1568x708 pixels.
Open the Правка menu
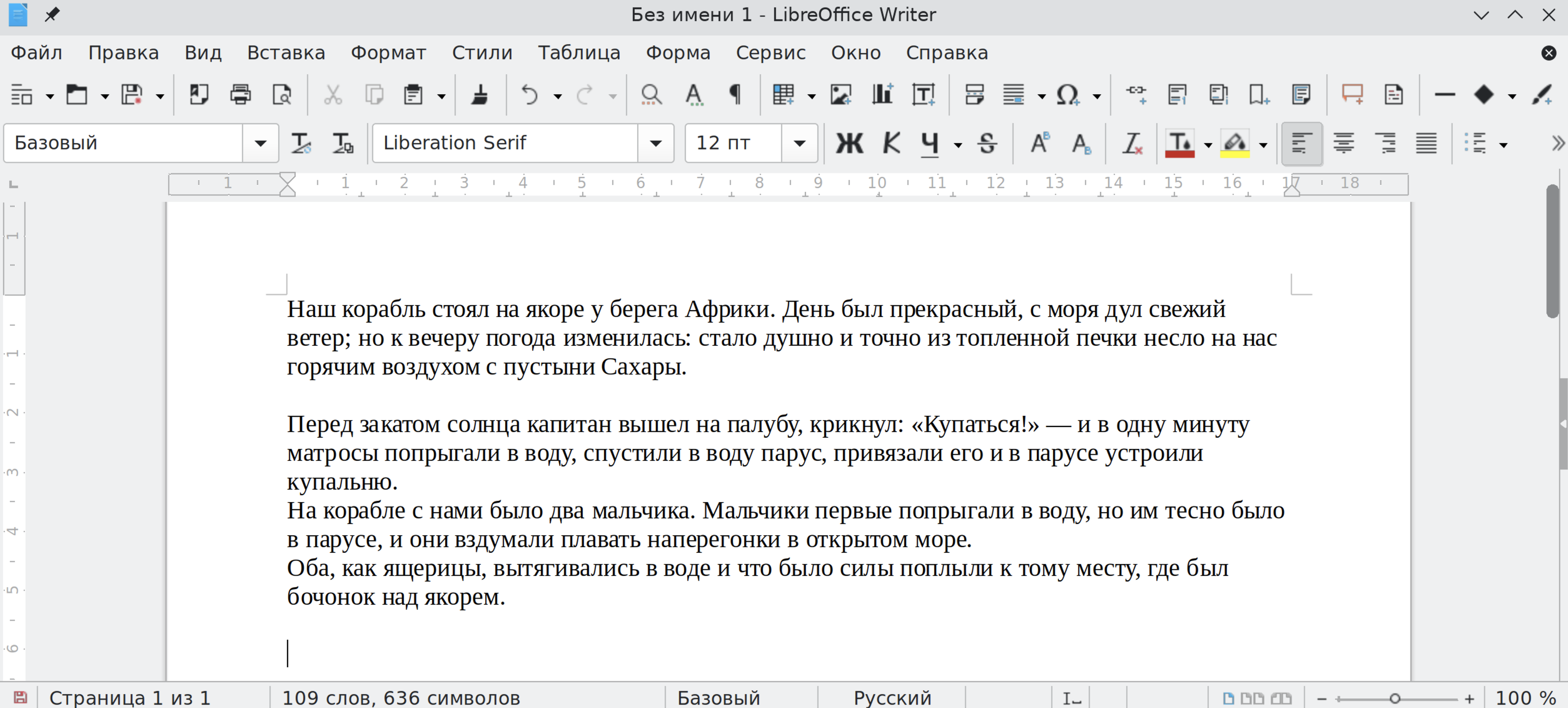point(123,53)
